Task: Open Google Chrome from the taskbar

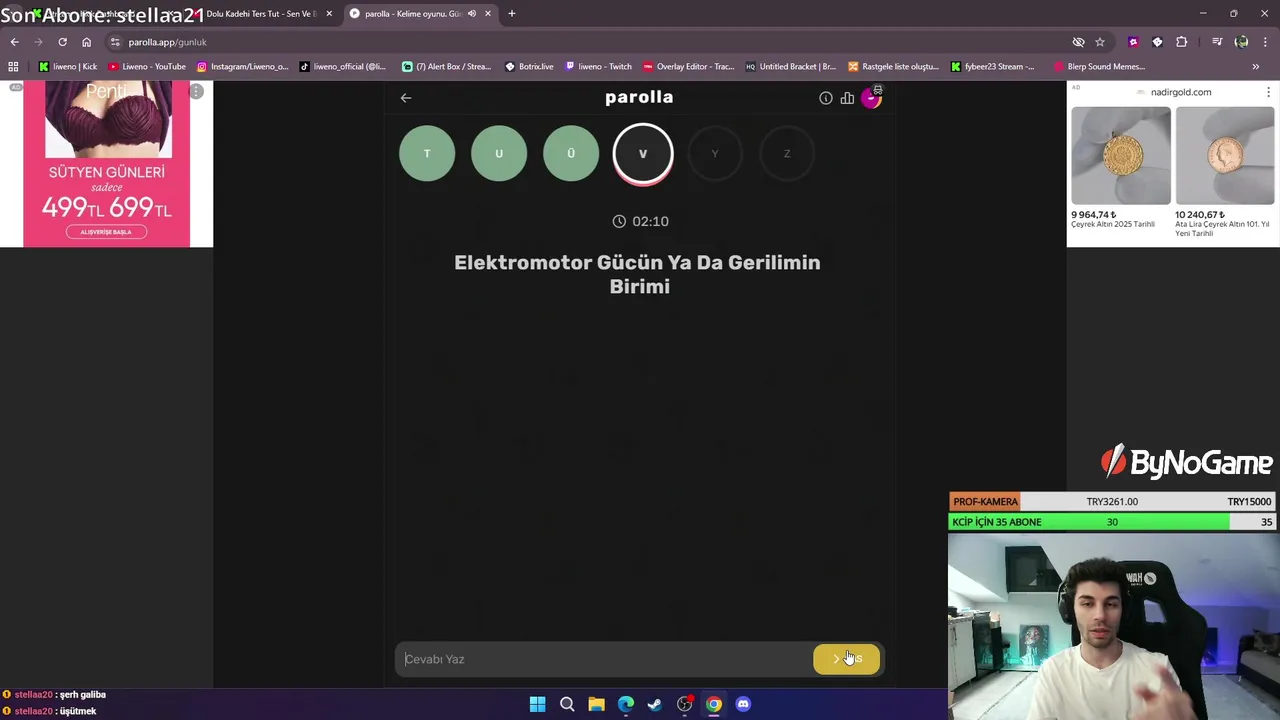Action: (x=714, y=704)
